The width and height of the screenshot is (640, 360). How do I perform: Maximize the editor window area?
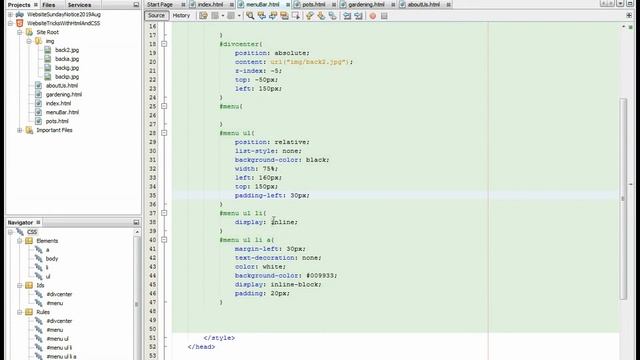click(x=630, y=4)
